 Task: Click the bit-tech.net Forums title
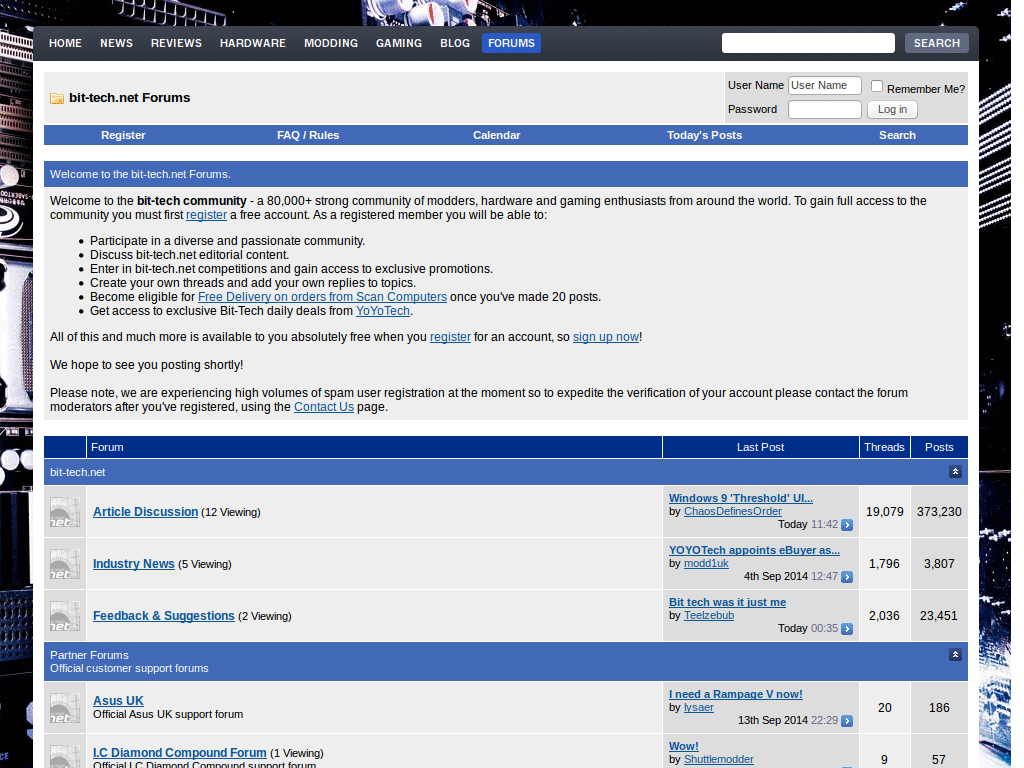point(129,98)
